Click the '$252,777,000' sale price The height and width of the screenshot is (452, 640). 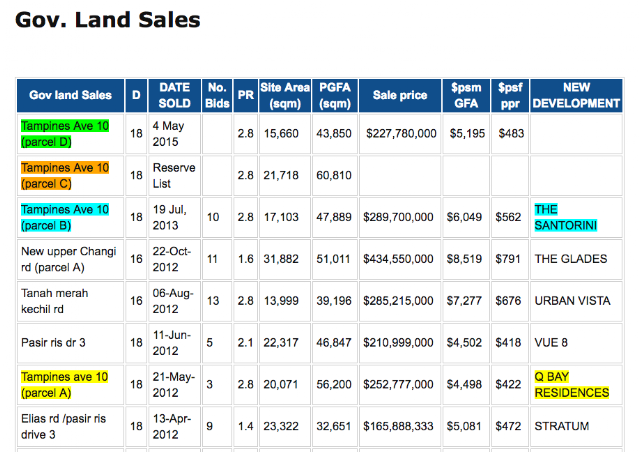[398, 384]
